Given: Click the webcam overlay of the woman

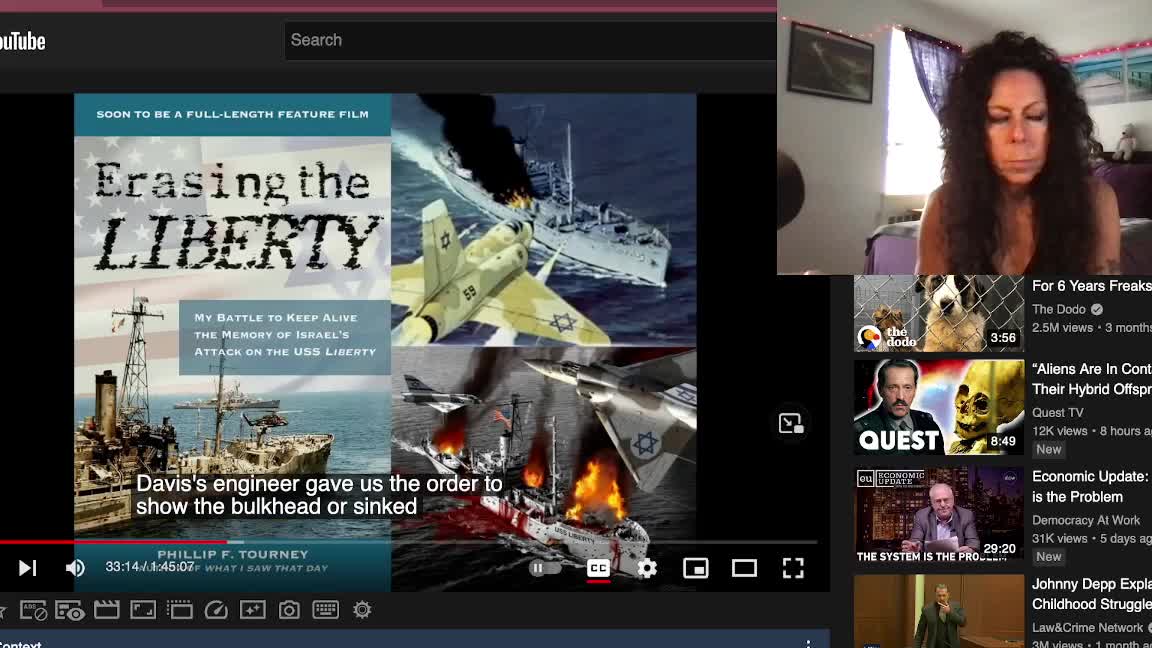Looking at the screenshot, I should click(x=965, y=137).
